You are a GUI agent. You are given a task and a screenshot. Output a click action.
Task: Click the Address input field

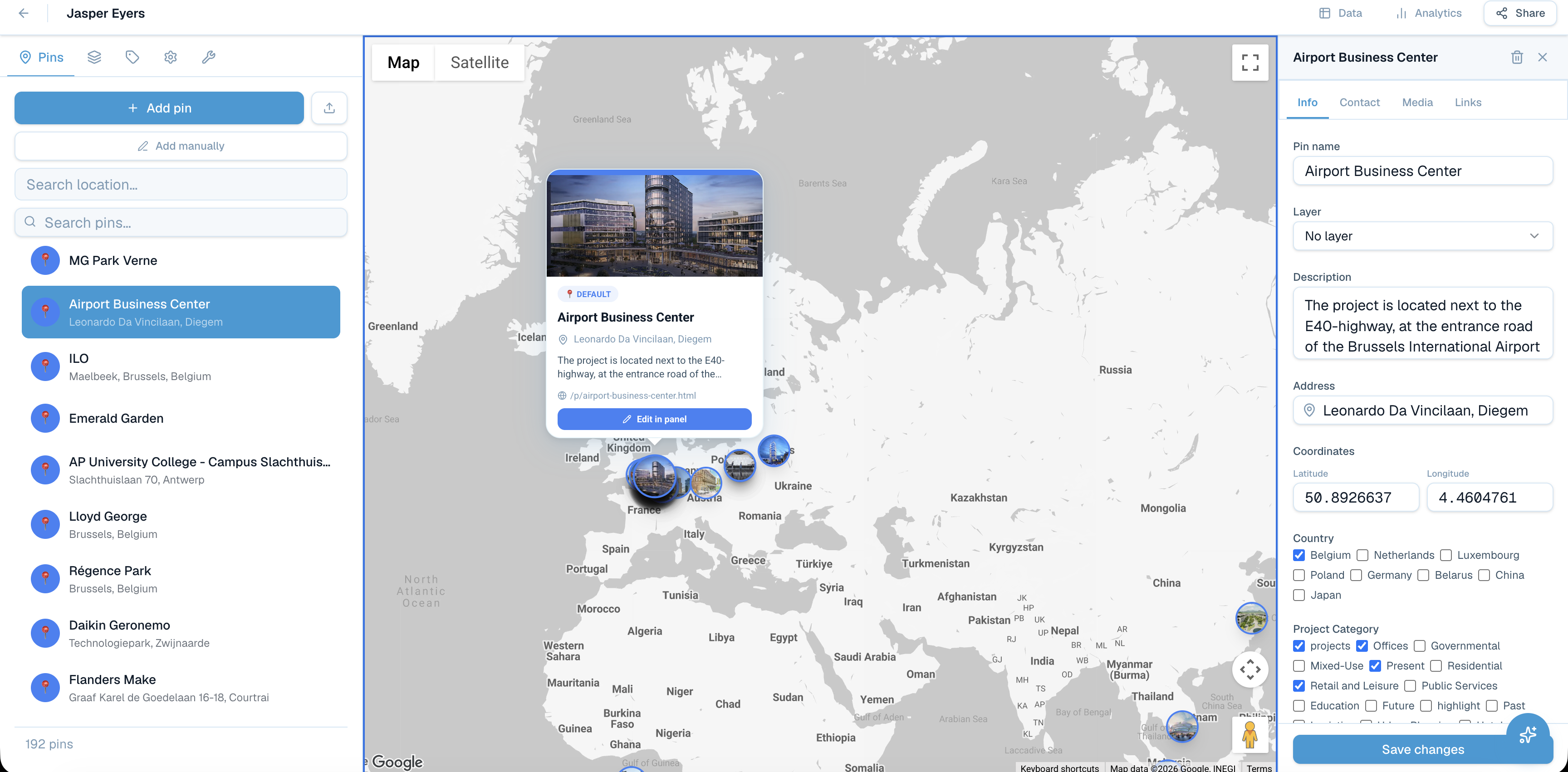1422,410
